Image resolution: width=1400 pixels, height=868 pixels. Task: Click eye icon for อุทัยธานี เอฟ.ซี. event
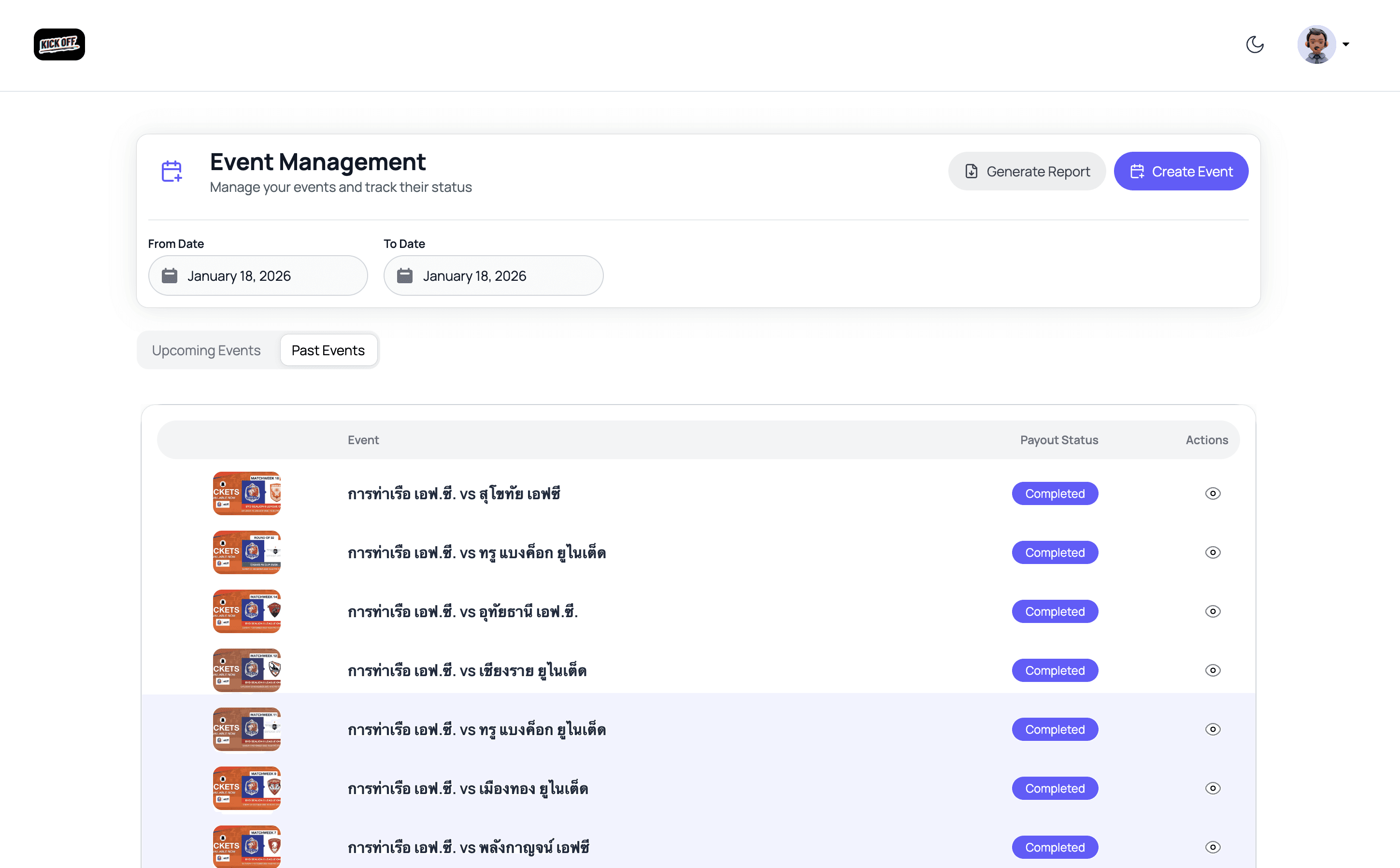(1213, 611)
